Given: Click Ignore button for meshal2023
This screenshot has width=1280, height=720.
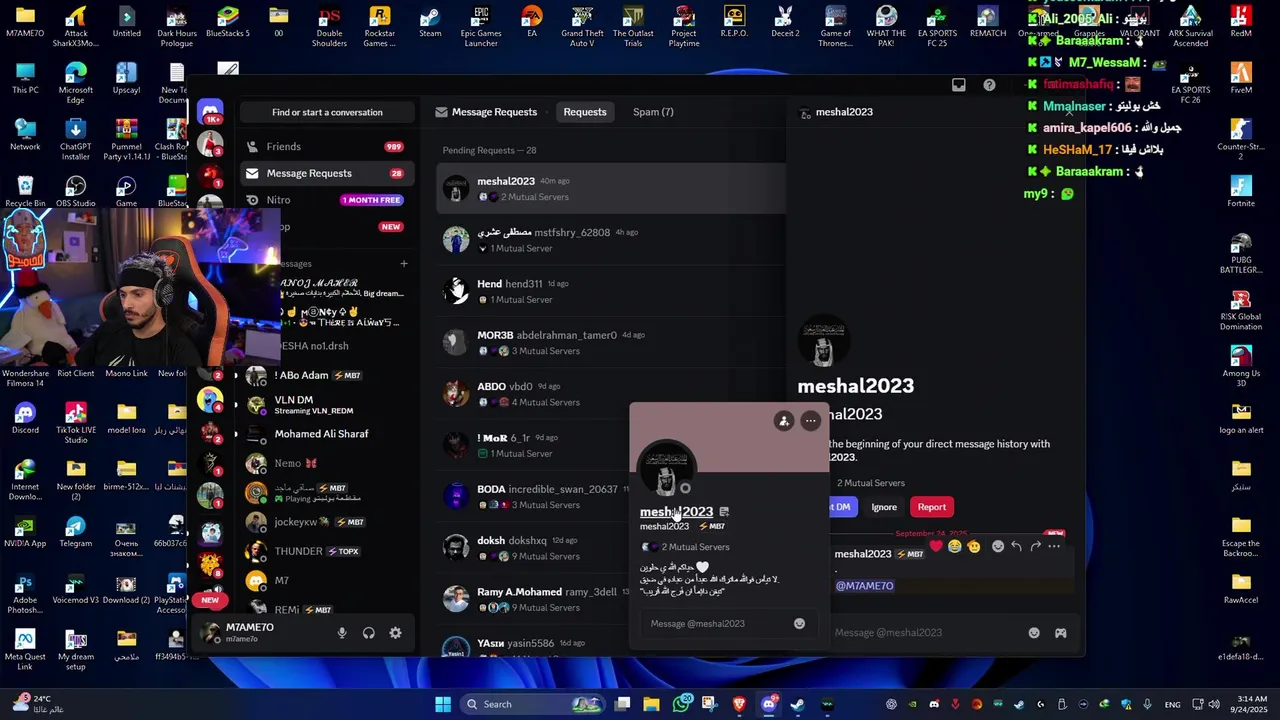Looking at the screenshot, I should click(x=884, y=507).
